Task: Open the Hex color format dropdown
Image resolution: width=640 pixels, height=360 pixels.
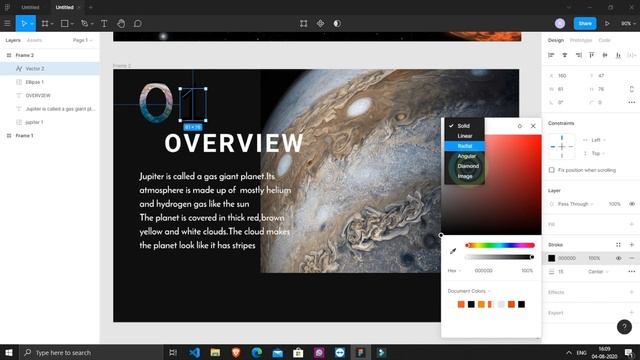Action: coord(454,271)
